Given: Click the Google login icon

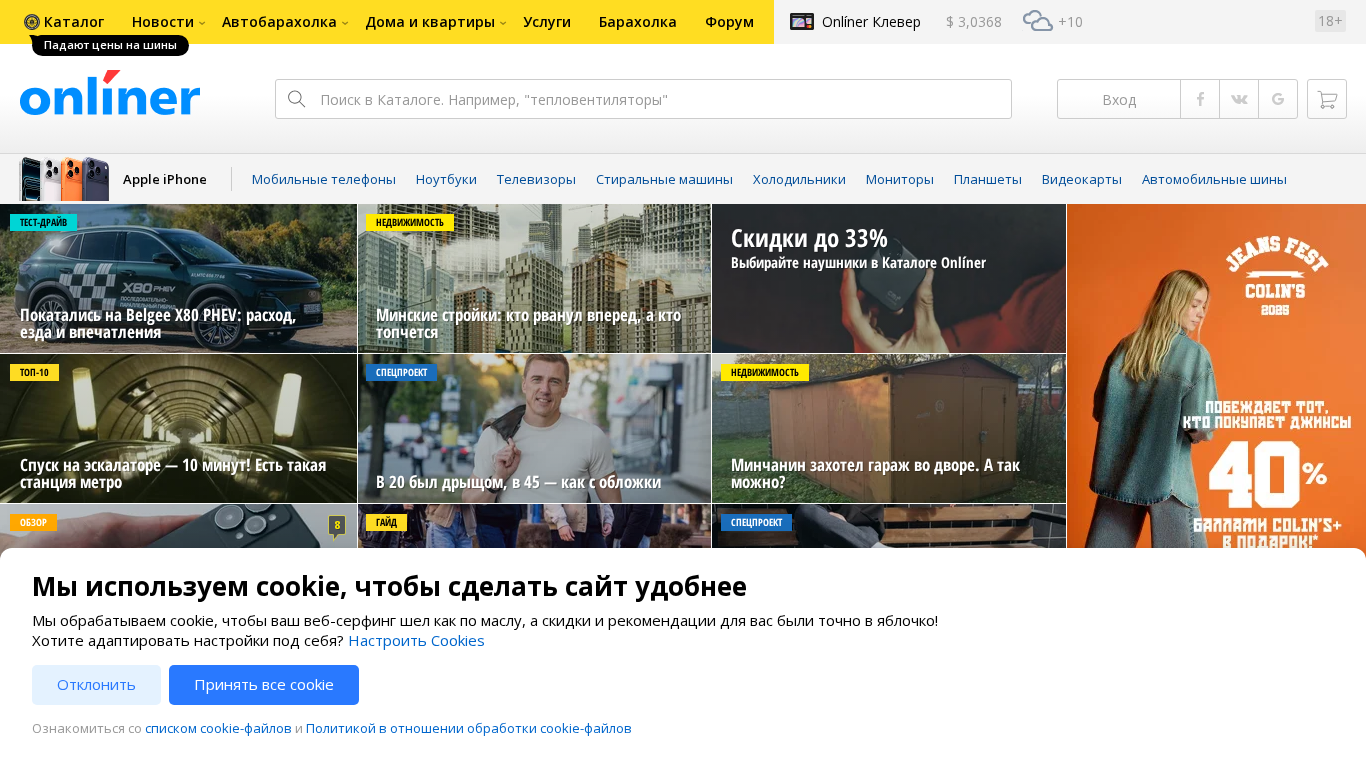Looking at the screenshot, I should point(1278,99).
